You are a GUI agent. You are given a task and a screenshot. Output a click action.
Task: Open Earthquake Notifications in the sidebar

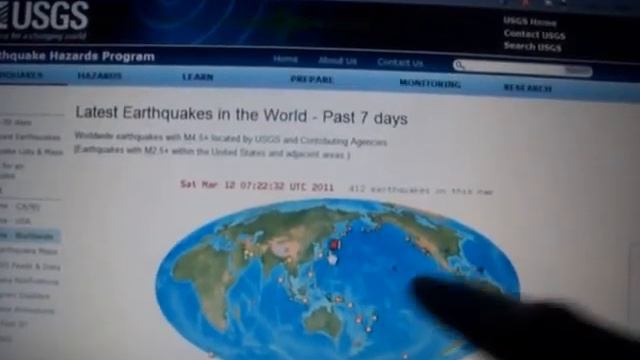29,281
